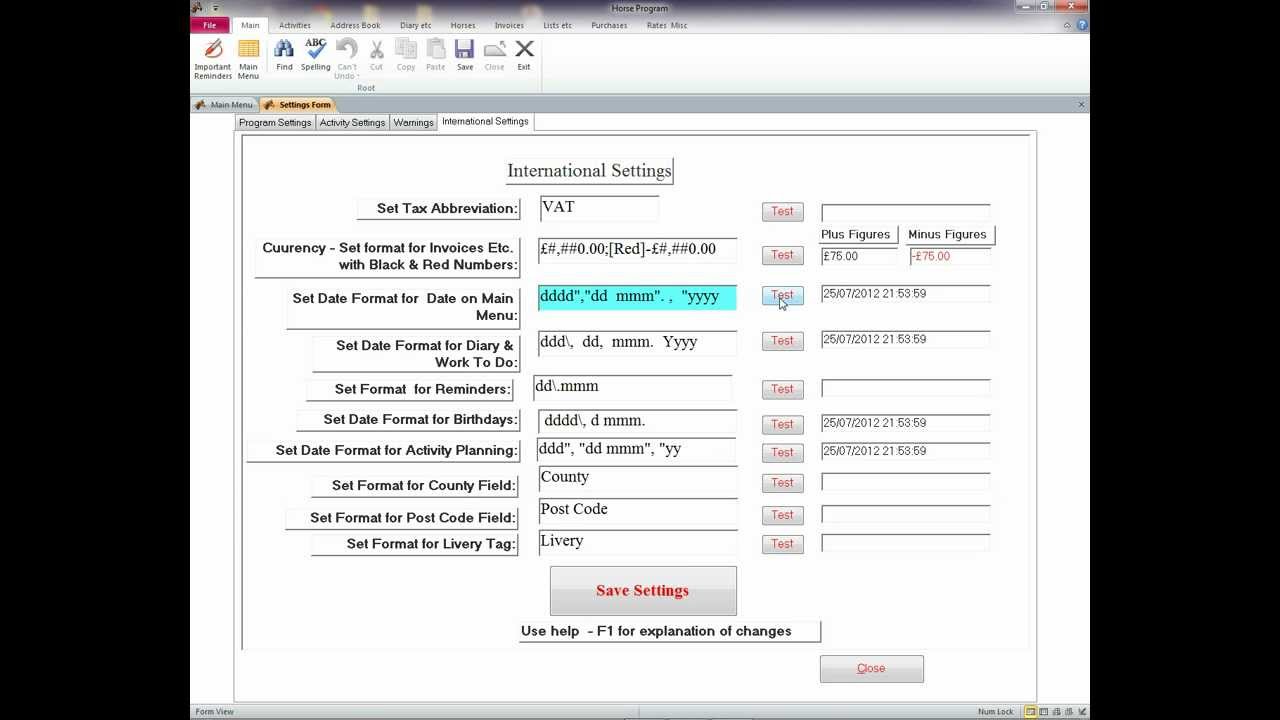This screenshot has height=720, width=1280.
Task: Select the Horses ribbon tab
Action: [463, 25]
